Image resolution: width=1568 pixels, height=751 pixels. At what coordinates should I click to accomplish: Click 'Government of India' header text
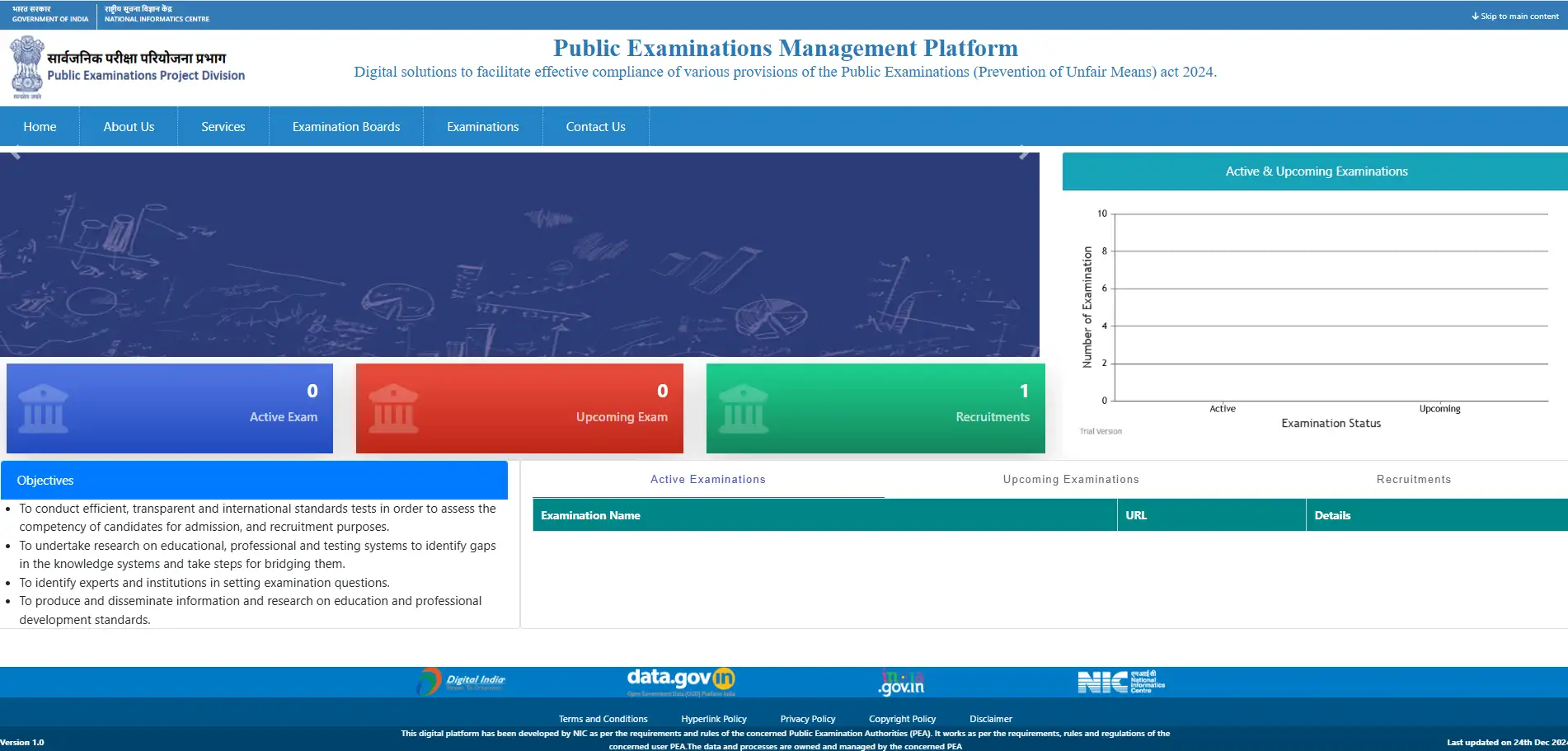click(50, 19)
